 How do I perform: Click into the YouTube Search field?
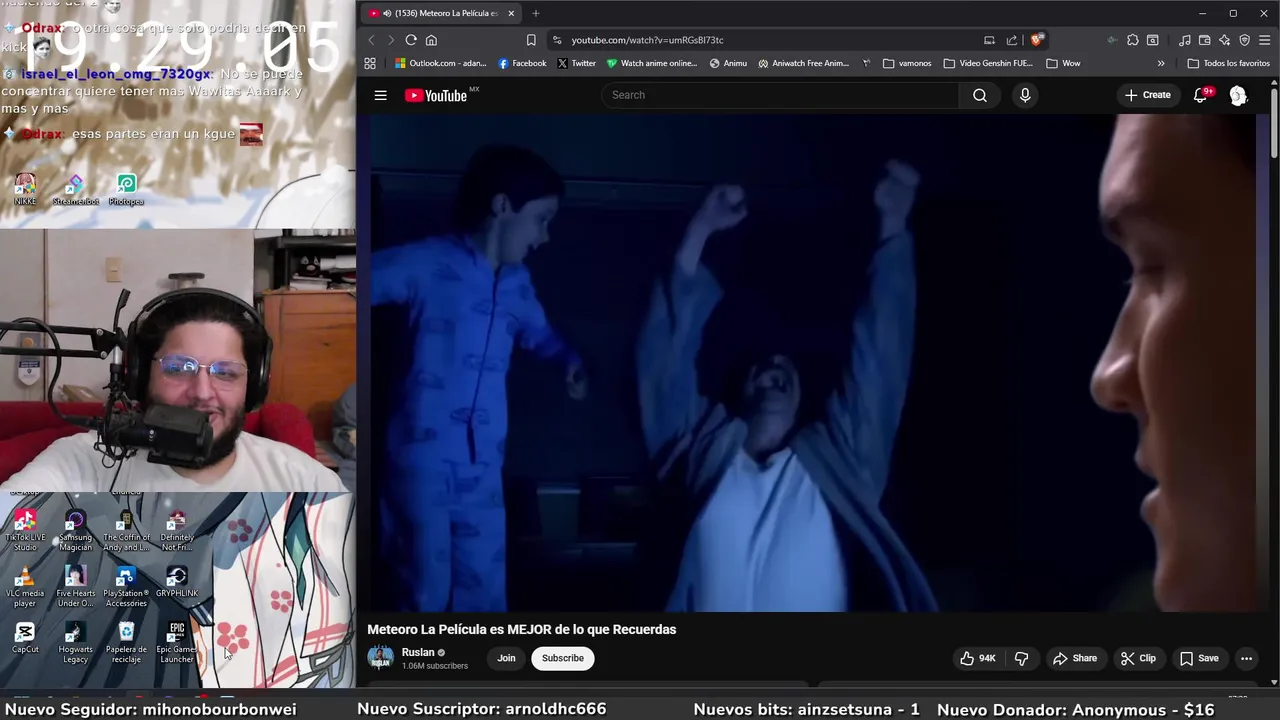point(780,95)
